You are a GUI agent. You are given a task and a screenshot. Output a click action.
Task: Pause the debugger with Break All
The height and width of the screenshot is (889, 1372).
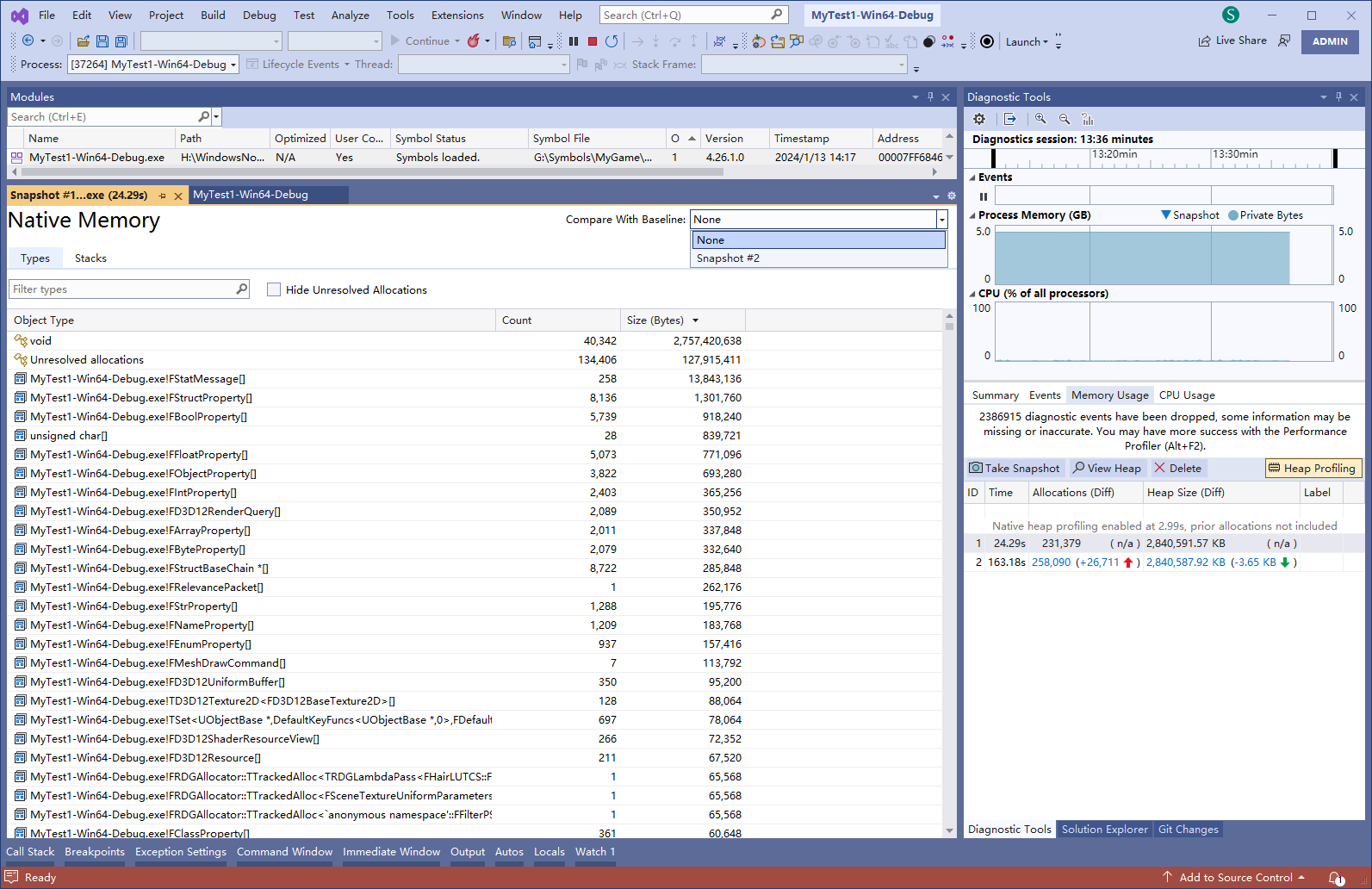pyautogui.click(x=574, y=41)
